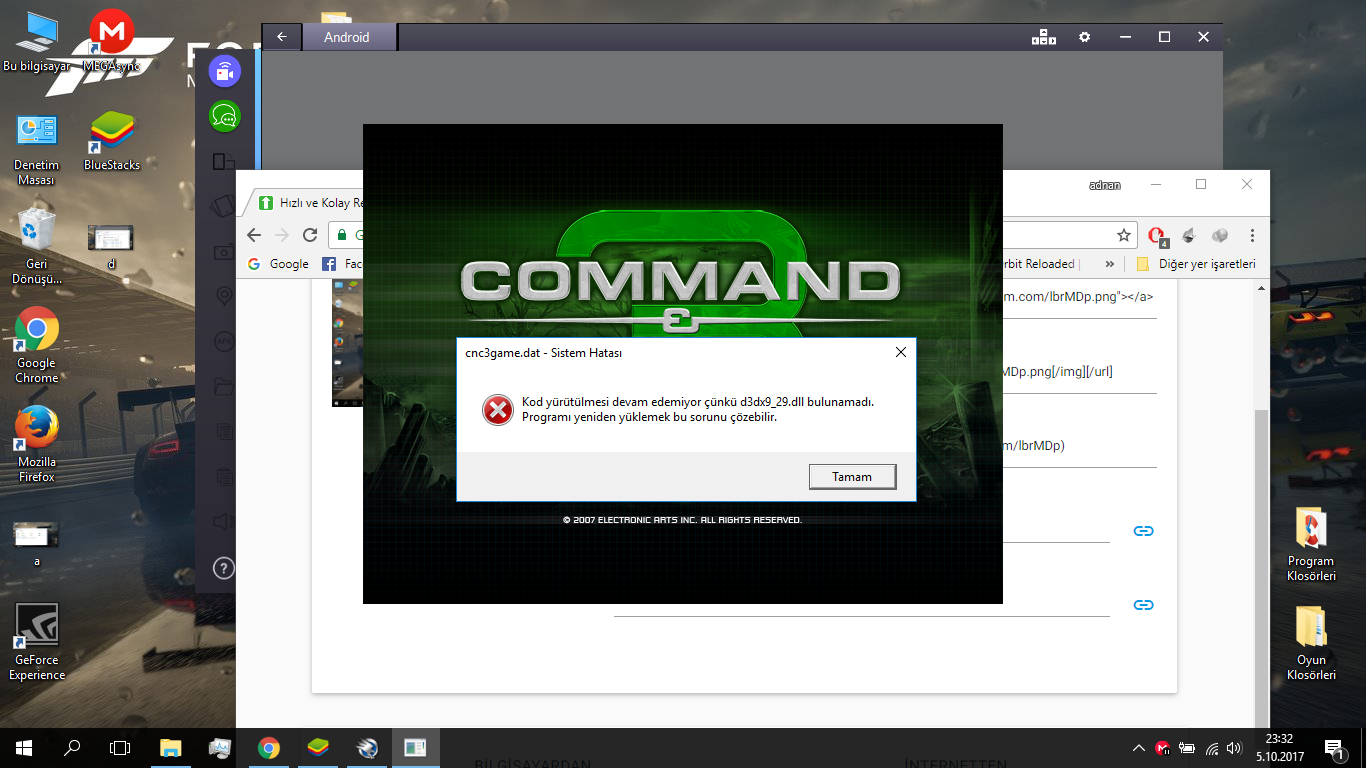Open the help question mark in BlueStacks sidebar
Screen dimensions: 1366x768
[x=224, y=569]
